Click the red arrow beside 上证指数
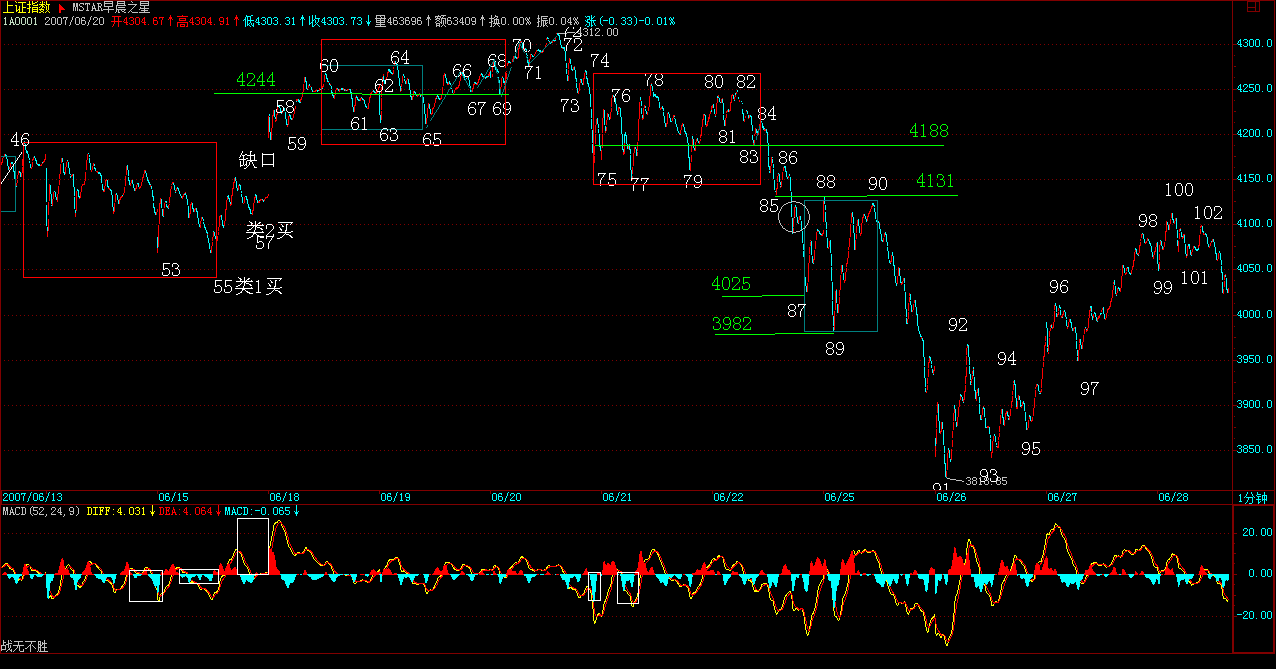The image size is (1276, 669). pyautogui.click(x=62, y=7)
